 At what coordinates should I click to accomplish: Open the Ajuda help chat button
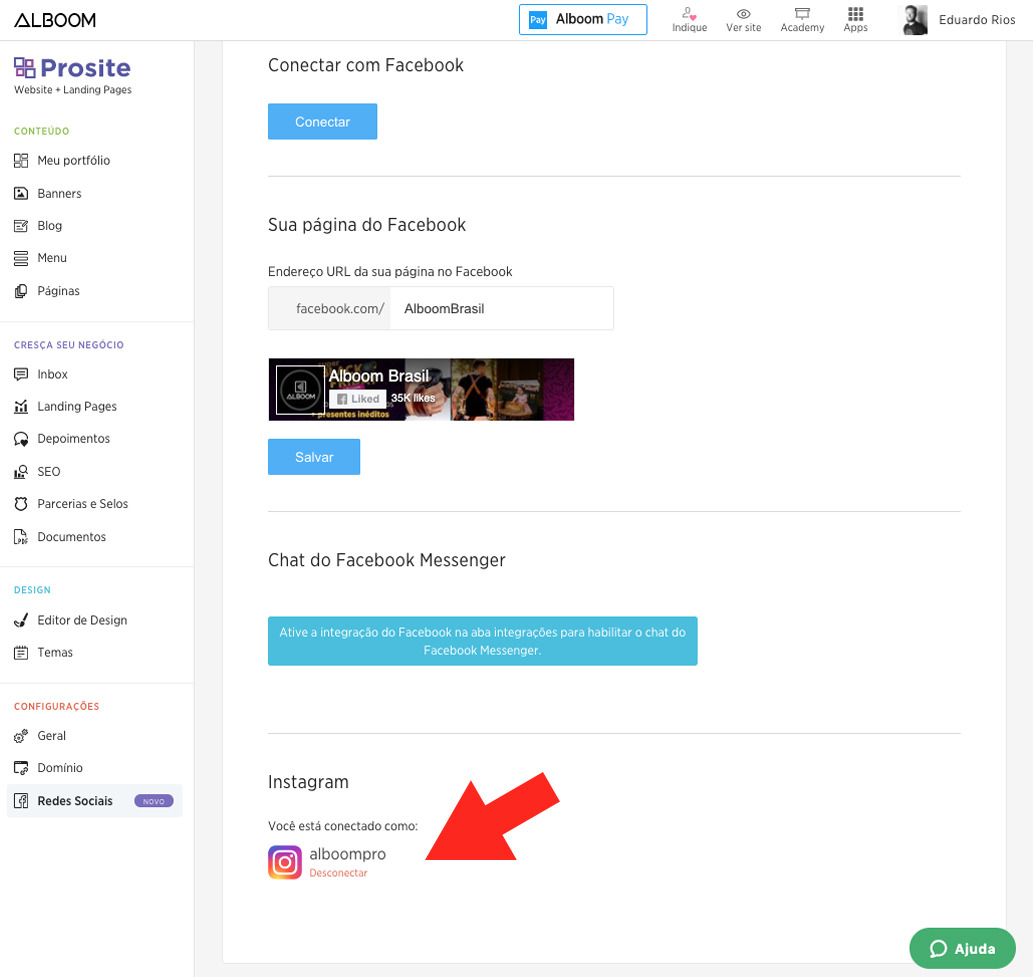[x=962, y=948]
